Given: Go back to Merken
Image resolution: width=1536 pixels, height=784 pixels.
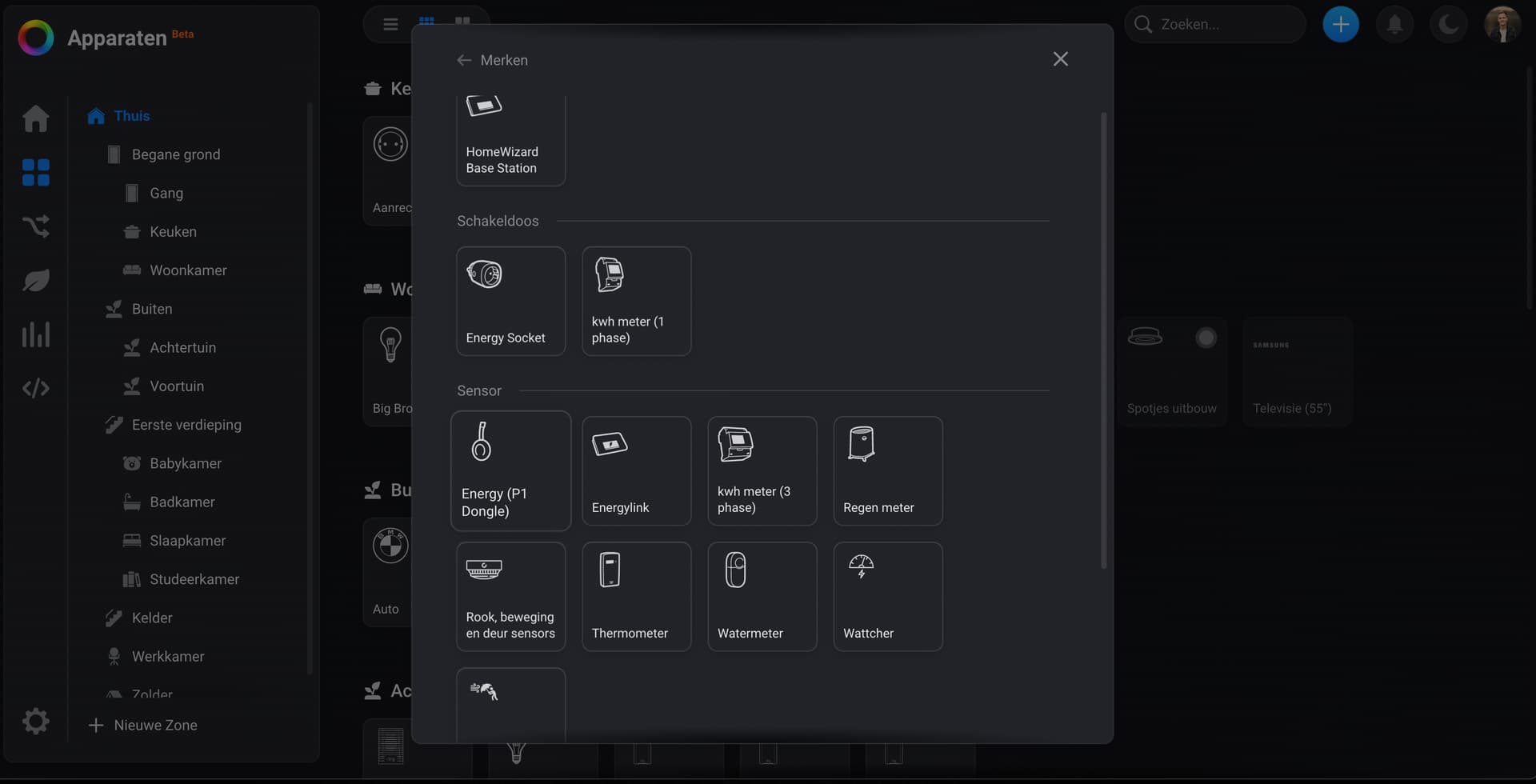Looking at the screenshot, I should (x=492, y=60).
